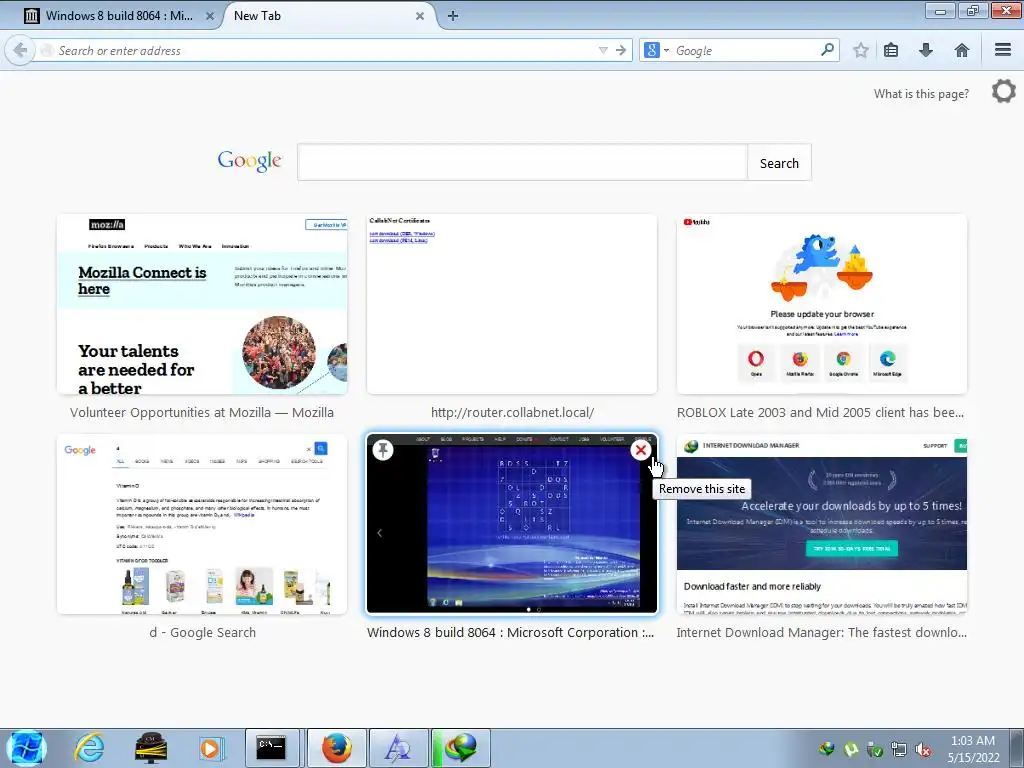Open the search engine selector dropdown

(656, 50)
